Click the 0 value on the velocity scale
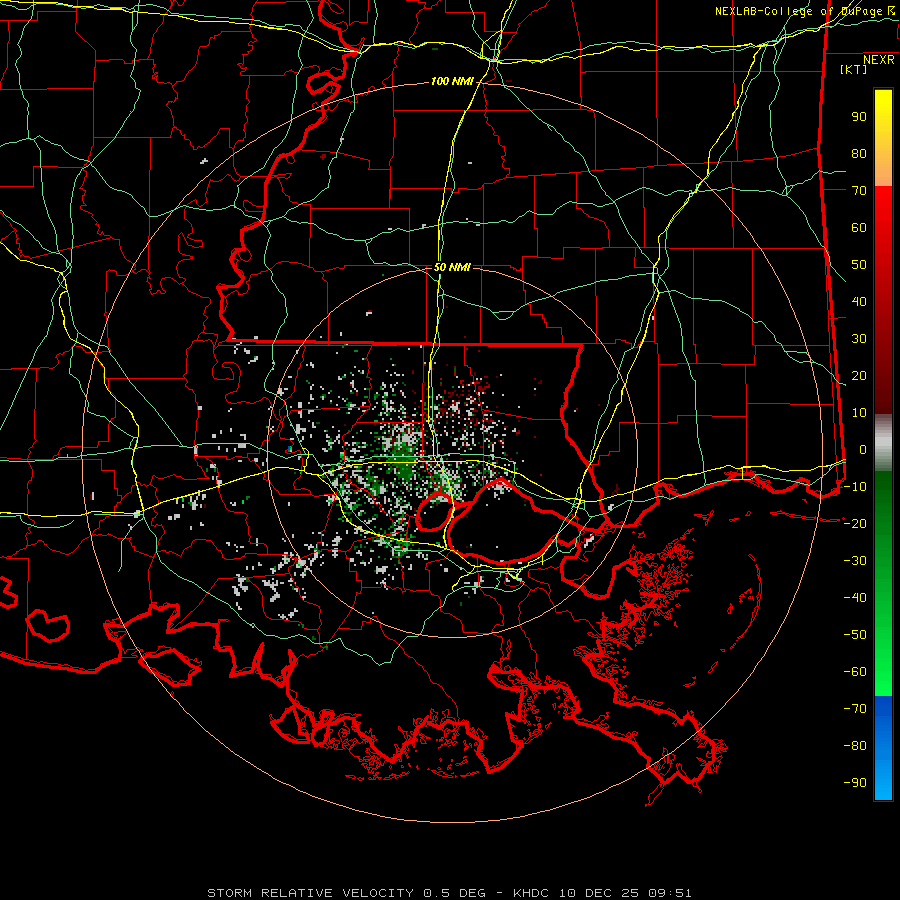900x900 pixels. 863,450
